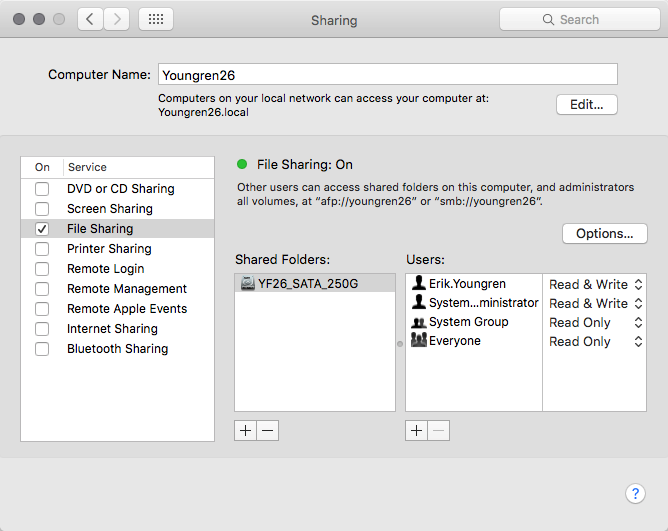Image resolution: width=668 pixels, height=531 pixels.
Task: Show all preferences grid icon
Action: pos(156,19)
